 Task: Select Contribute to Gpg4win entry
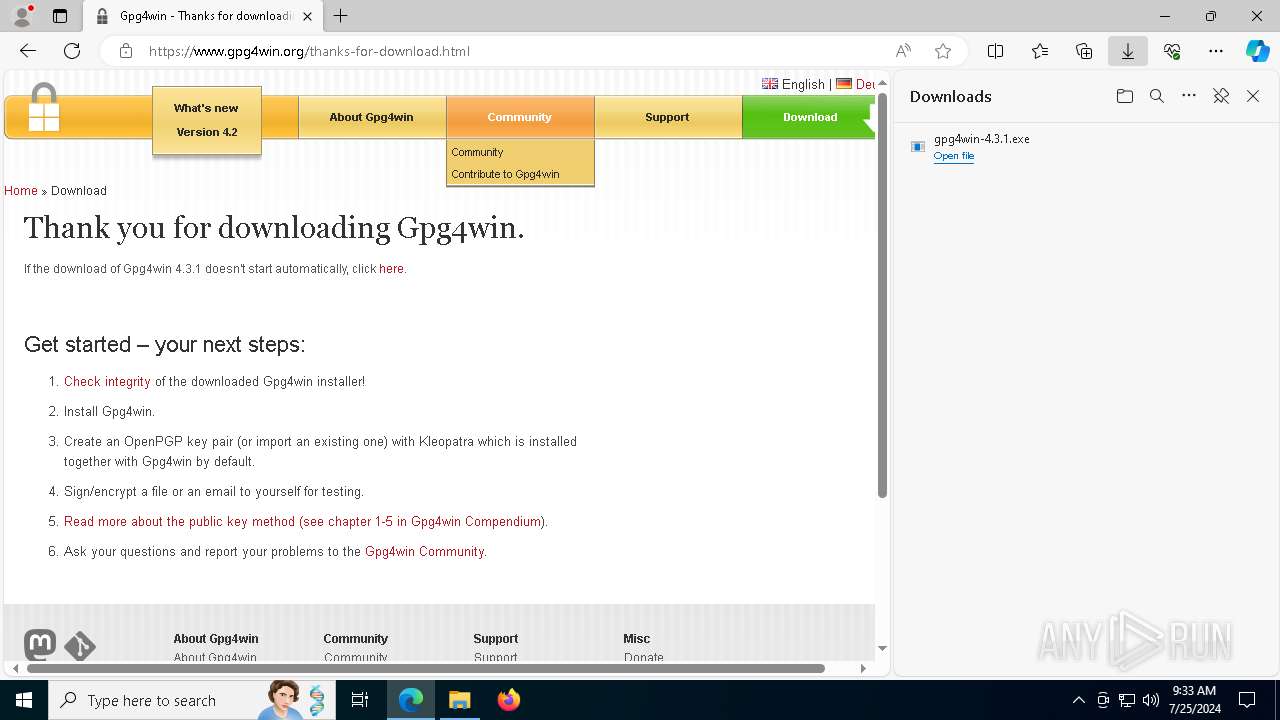tap(505, 174)
